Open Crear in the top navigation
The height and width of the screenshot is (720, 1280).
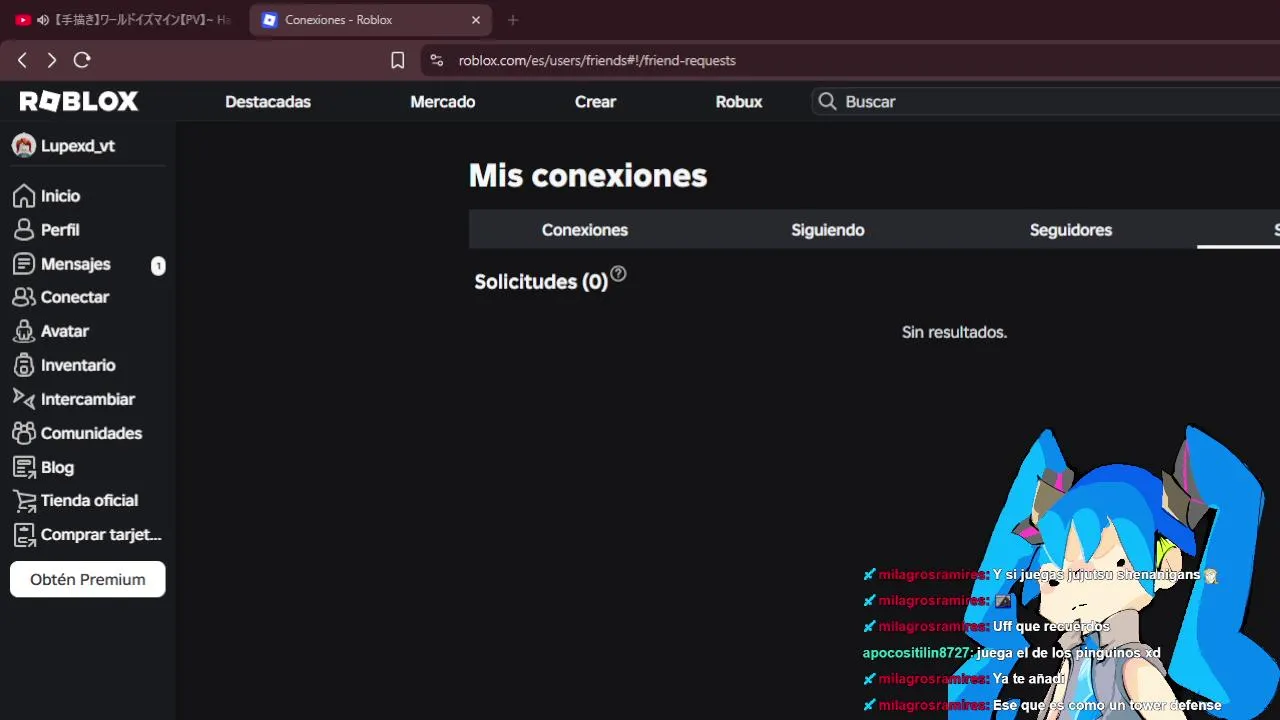pos(595,102)
